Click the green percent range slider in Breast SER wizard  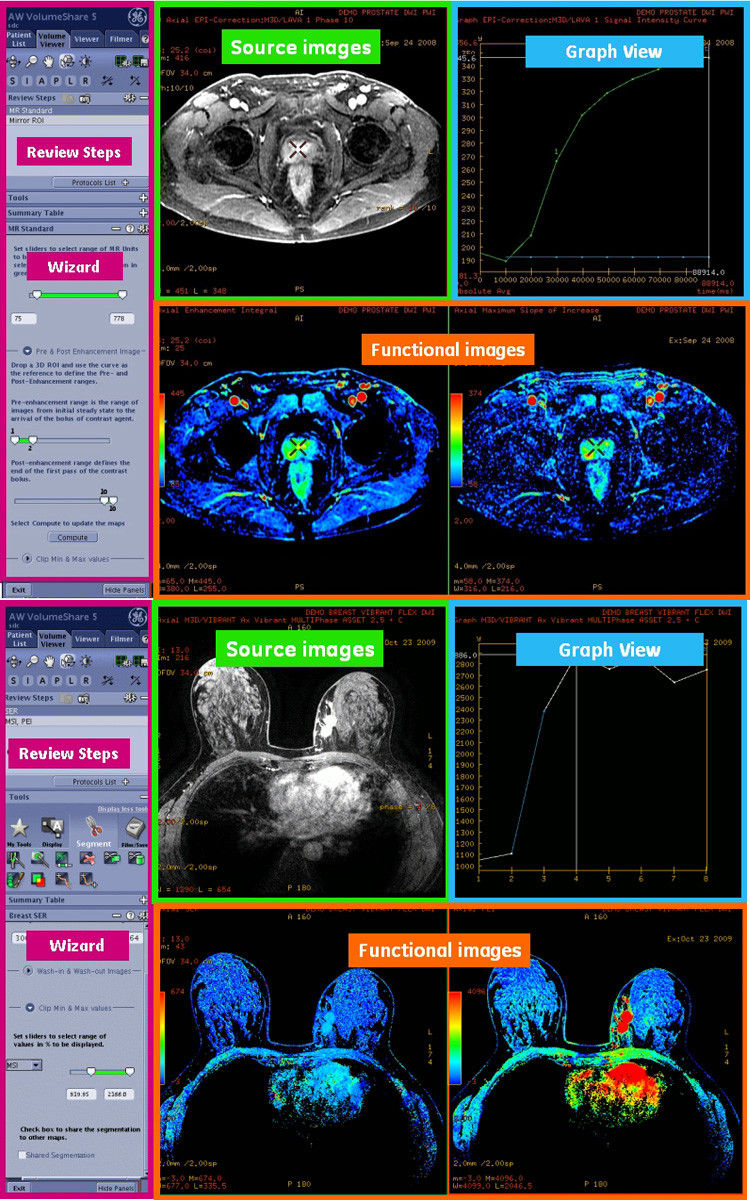pos(102,1071)
